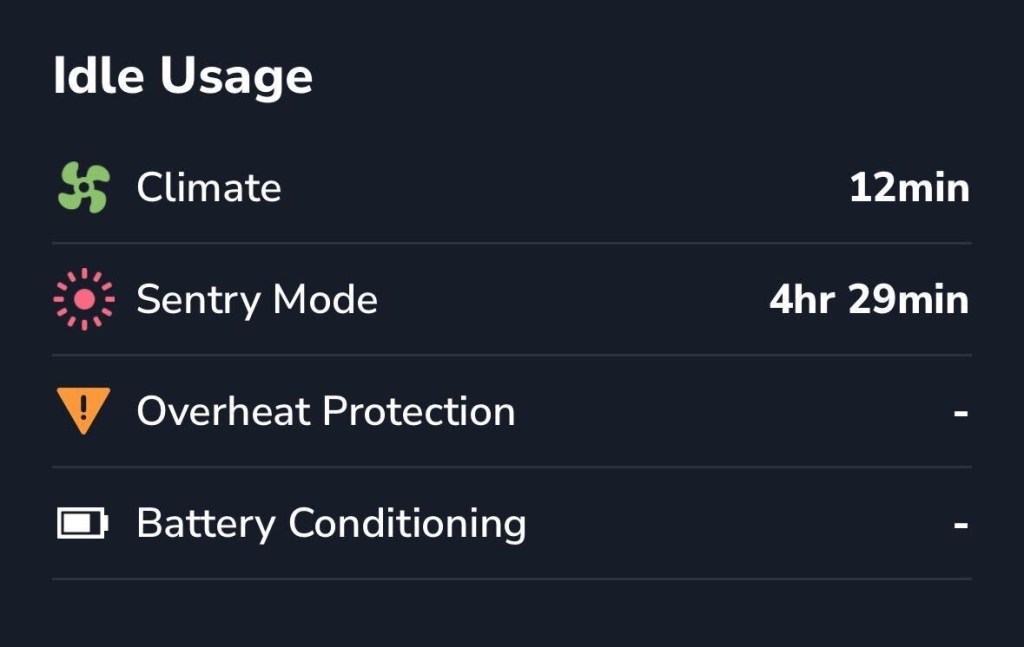Viewport: 1024px width, 647px height.
Task: Tap the dash value for Overheat Protection
Action: click(961, 411)
